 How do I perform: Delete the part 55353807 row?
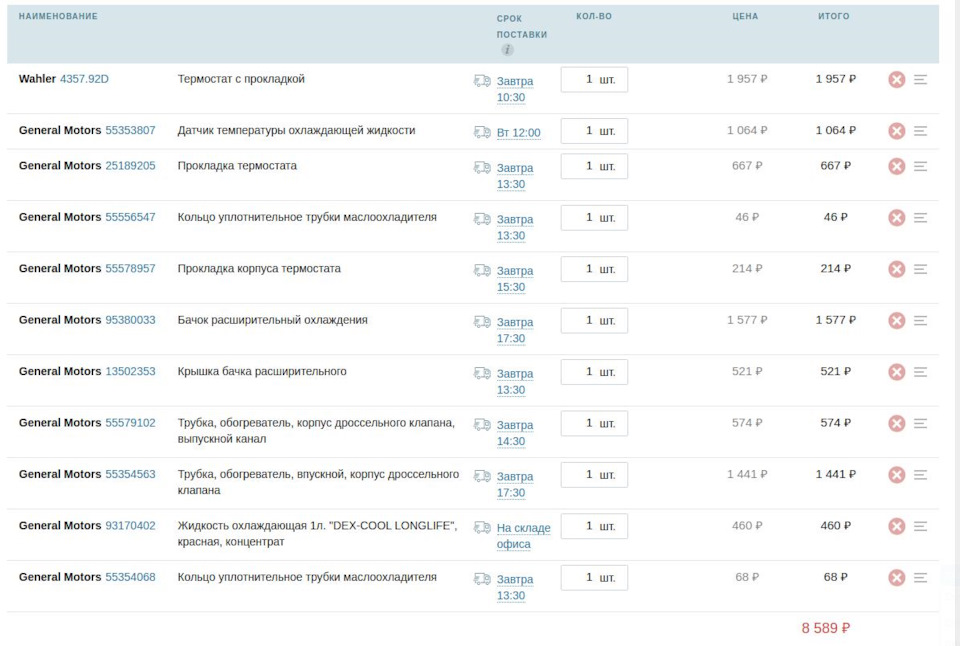(896, 131)
